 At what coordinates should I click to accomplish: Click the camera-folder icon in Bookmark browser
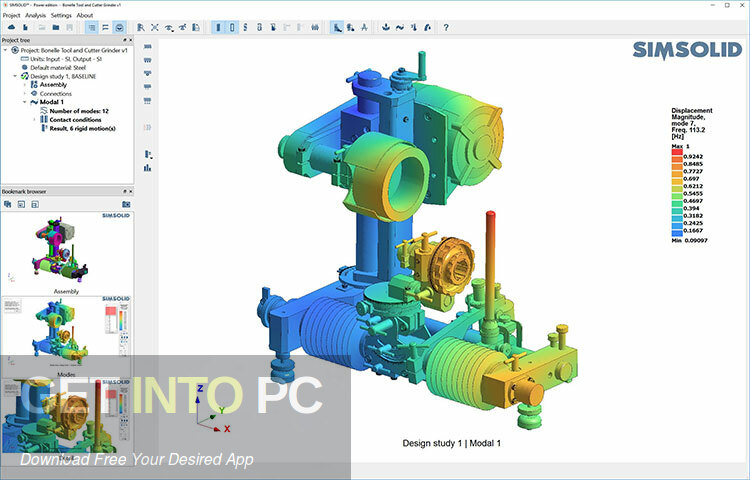click(126, 204)
